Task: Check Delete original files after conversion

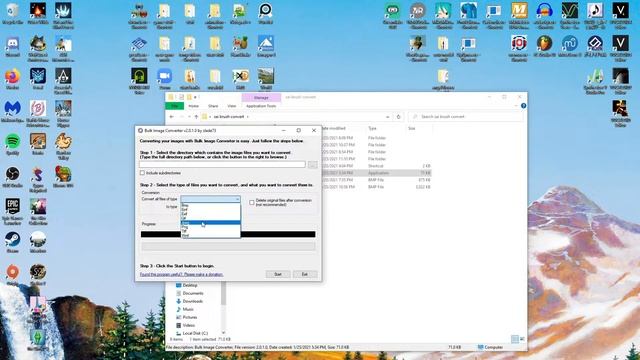Action: [x=252, y=202]
